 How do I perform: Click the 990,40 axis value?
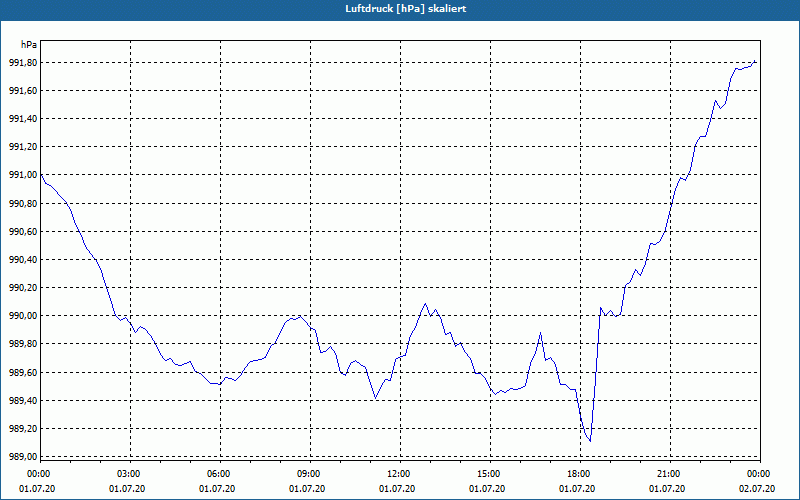23,260
